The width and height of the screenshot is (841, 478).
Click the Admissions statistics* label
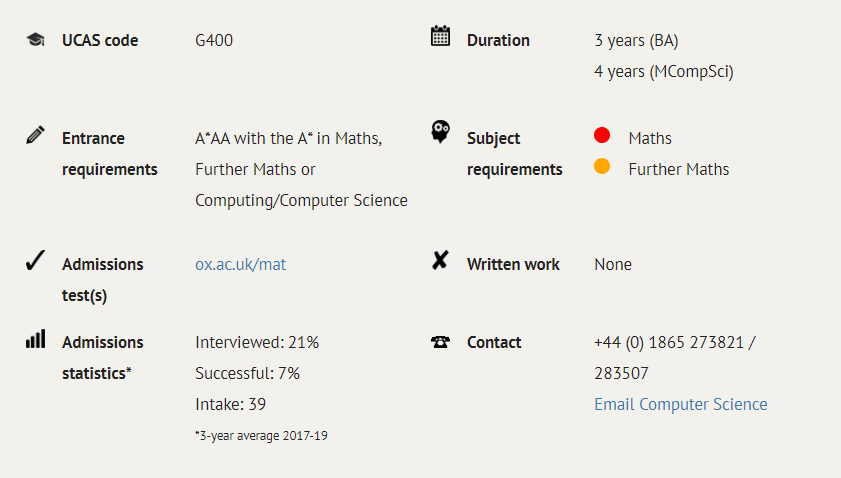[102, 358]
